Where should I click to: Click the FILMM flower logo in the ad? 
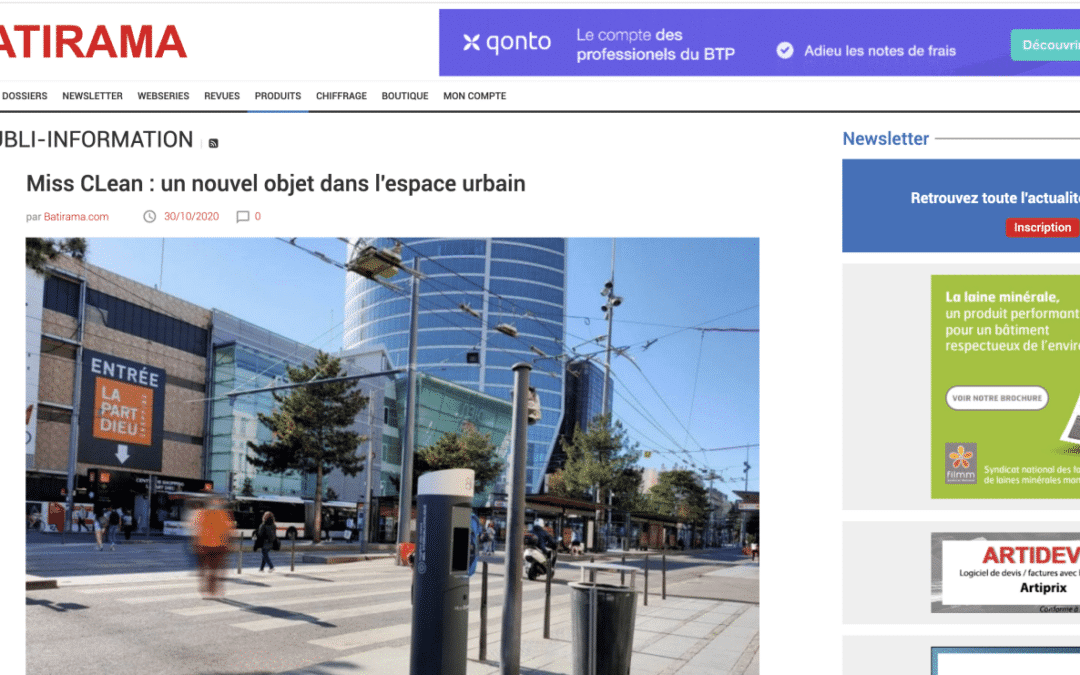tap(961, 460)
